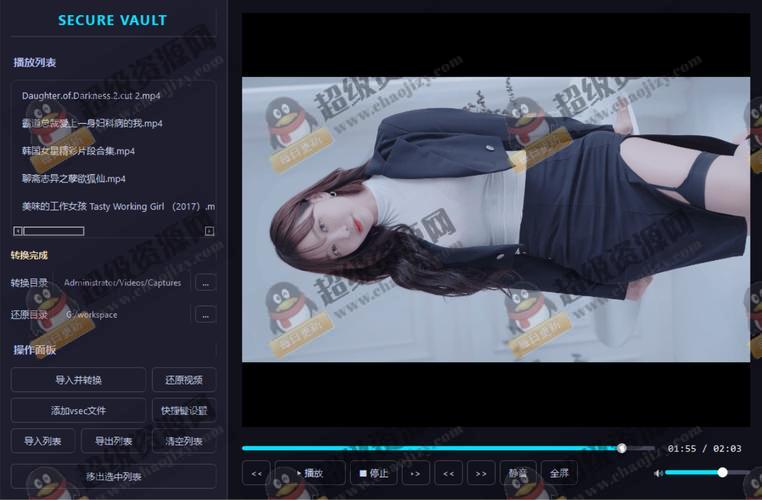Image resolution: width=762 pixels, height=500 pixels.
Task: Toggle 静音 mute button
Action: pos(518,473)
